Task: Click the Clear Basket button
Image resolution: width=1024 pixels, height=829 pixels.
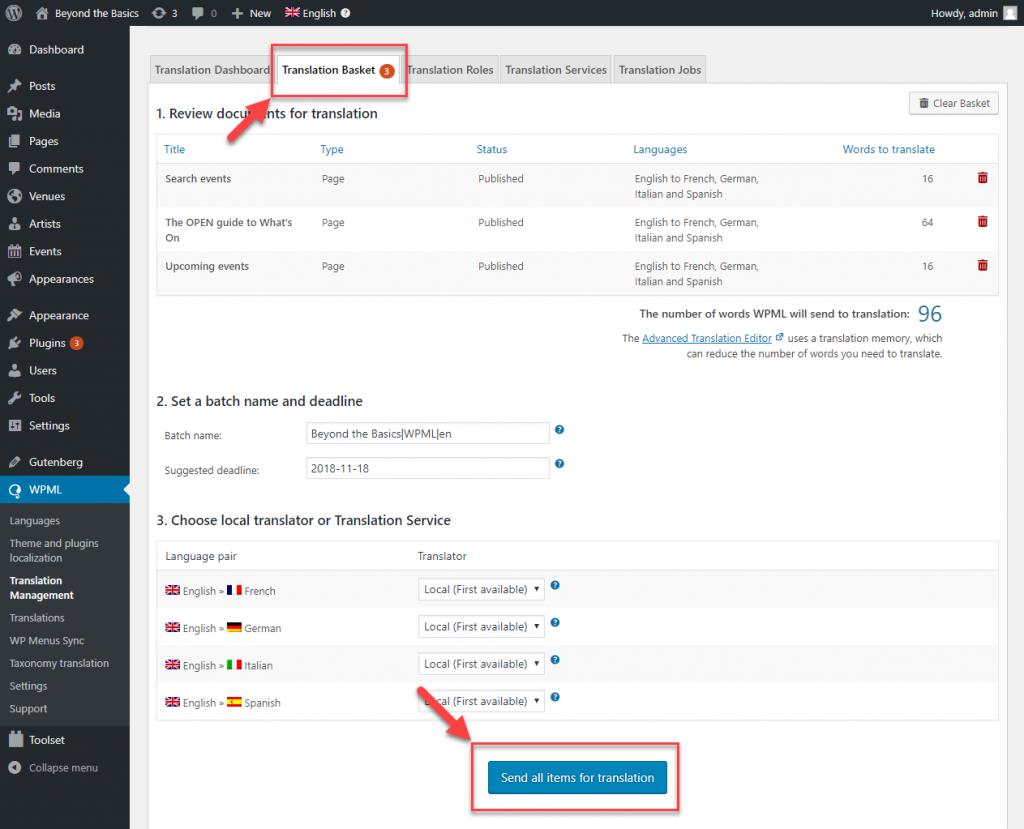Action: coord(953,103)
